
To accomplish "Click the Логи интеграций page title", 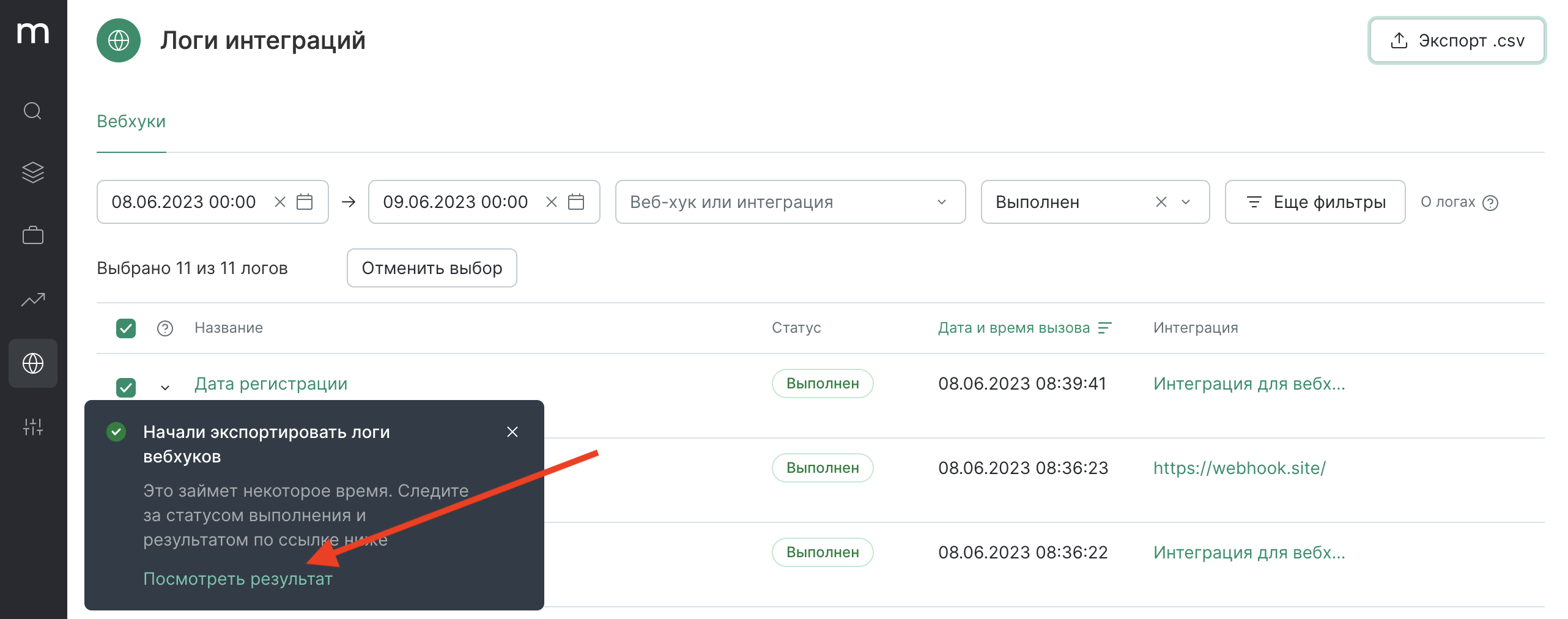I will tap(263, 40).
